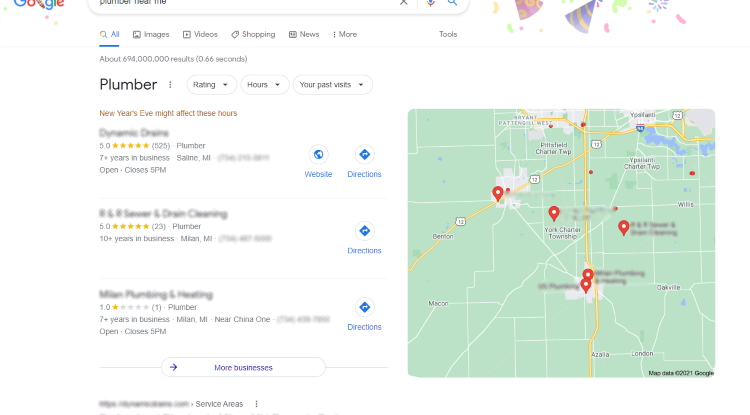Viewport: 750px width, 415px height.
Task: Open three-dot menu next to Service Areas result
Action: (256, 404)
